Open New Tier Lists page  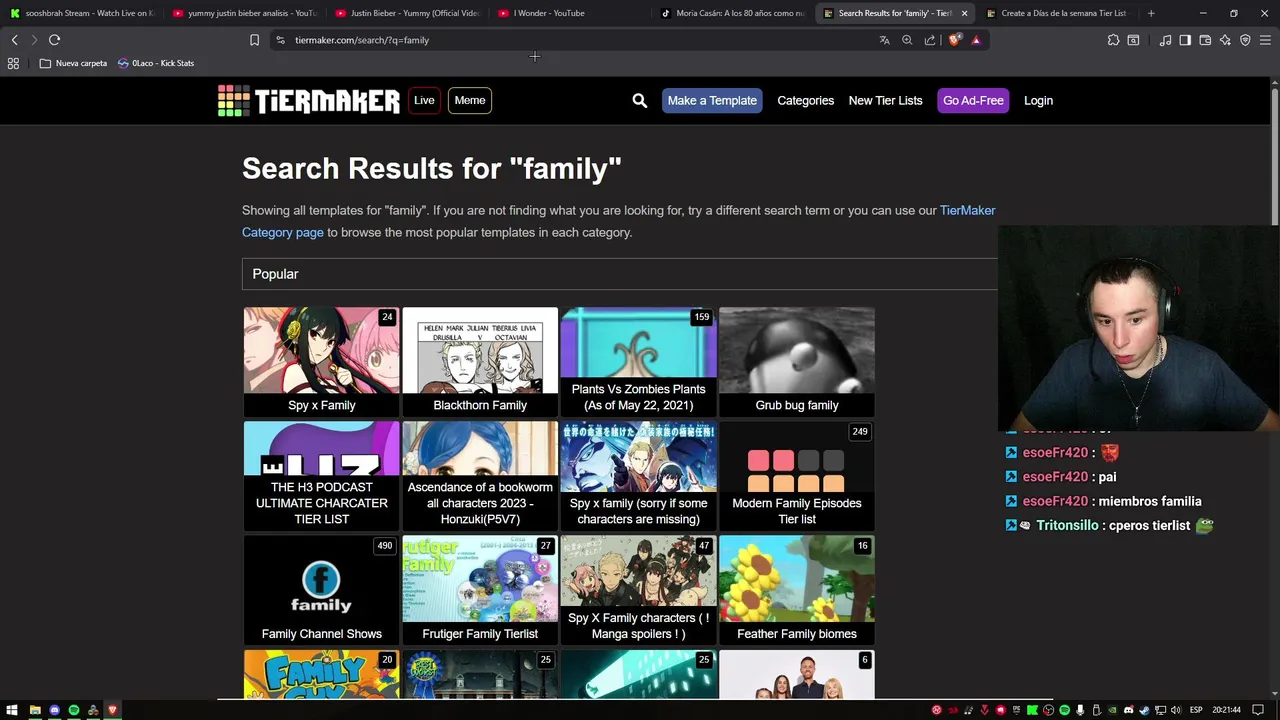click(x=885, y=100)
